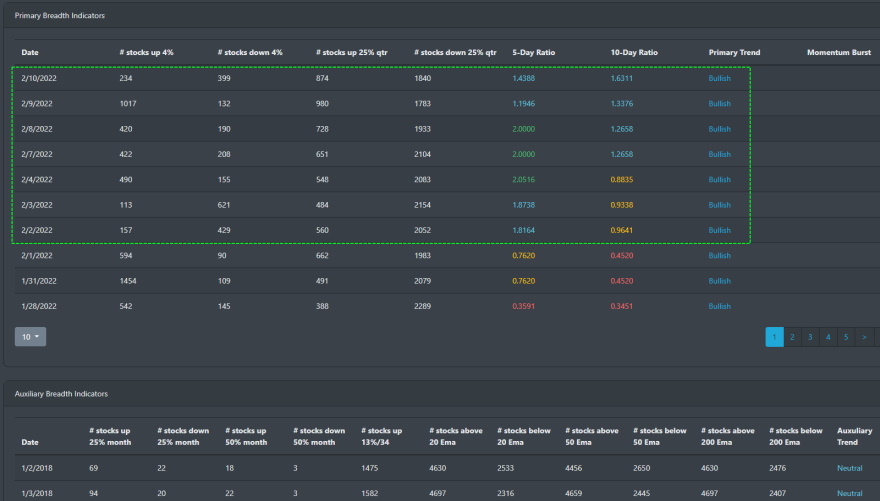The width and height of the screenshot is (880, 501).
Task: Click the value 1475 in 1/2/2018 row
Action: click(x=370, y=468)
